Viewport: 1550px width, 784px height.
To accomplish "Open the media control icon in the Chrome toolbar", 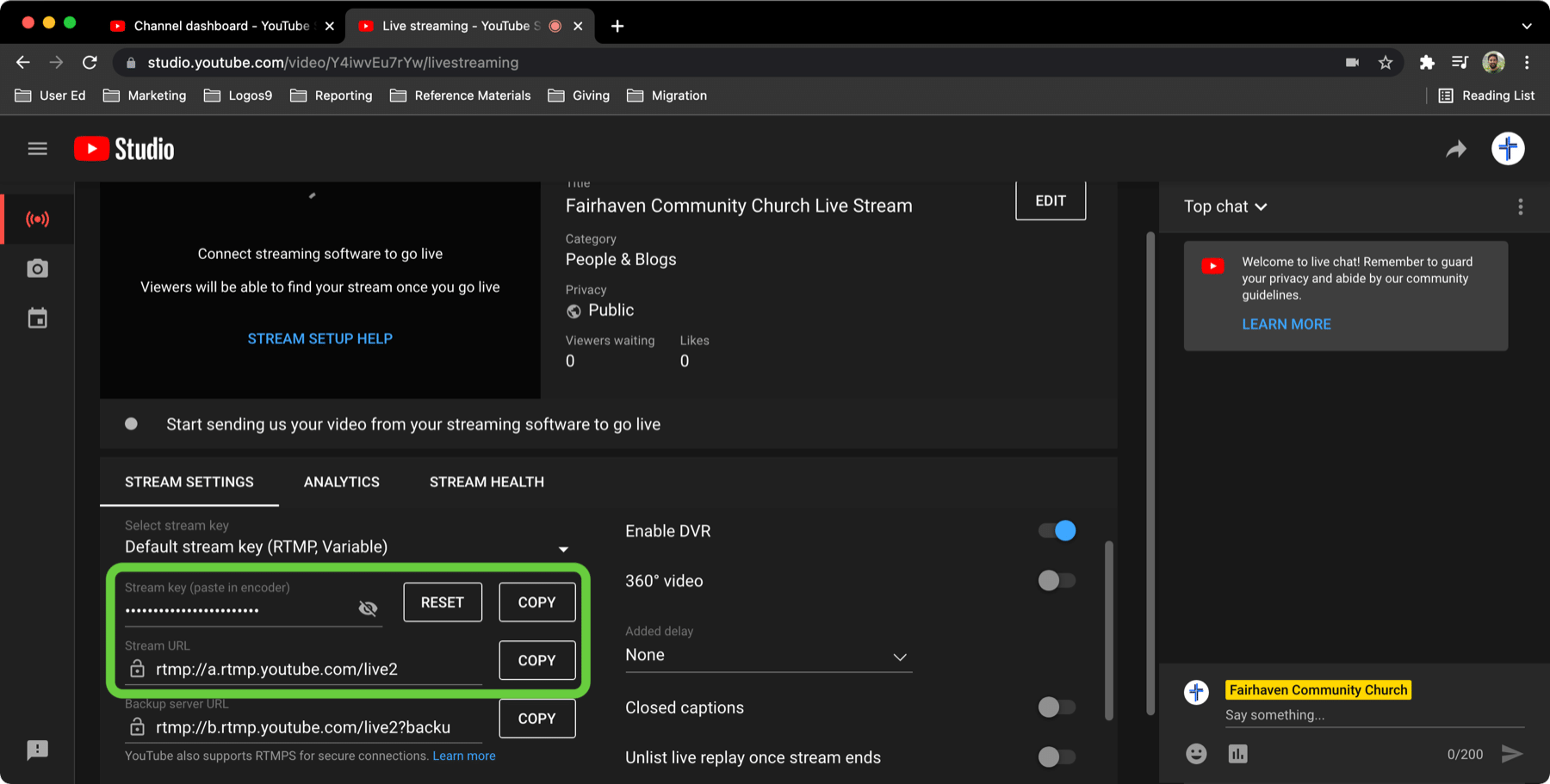I will (1460, 62).
